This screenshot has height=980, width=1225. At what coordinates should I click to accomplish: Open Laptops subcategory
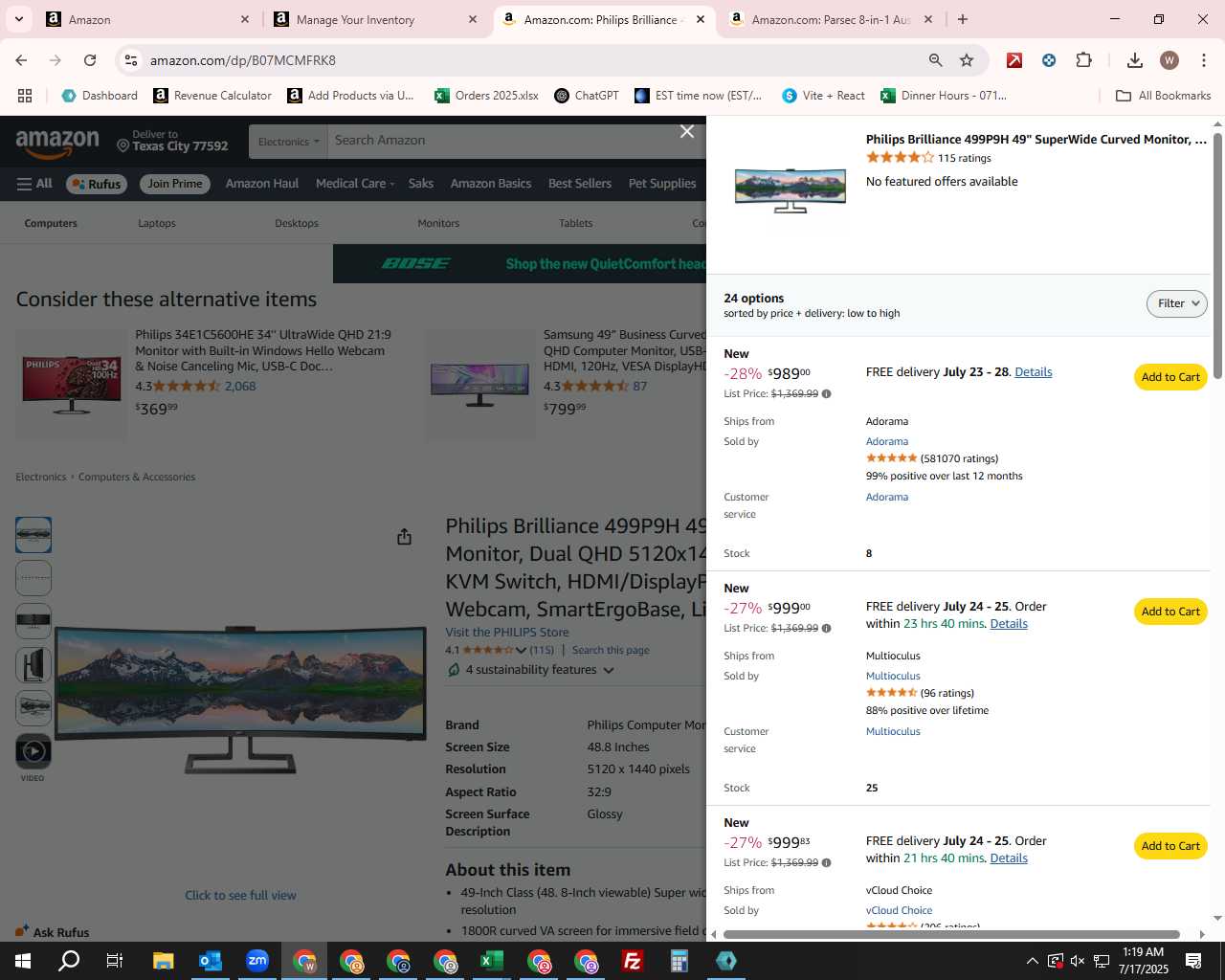[x=157, y=223]
